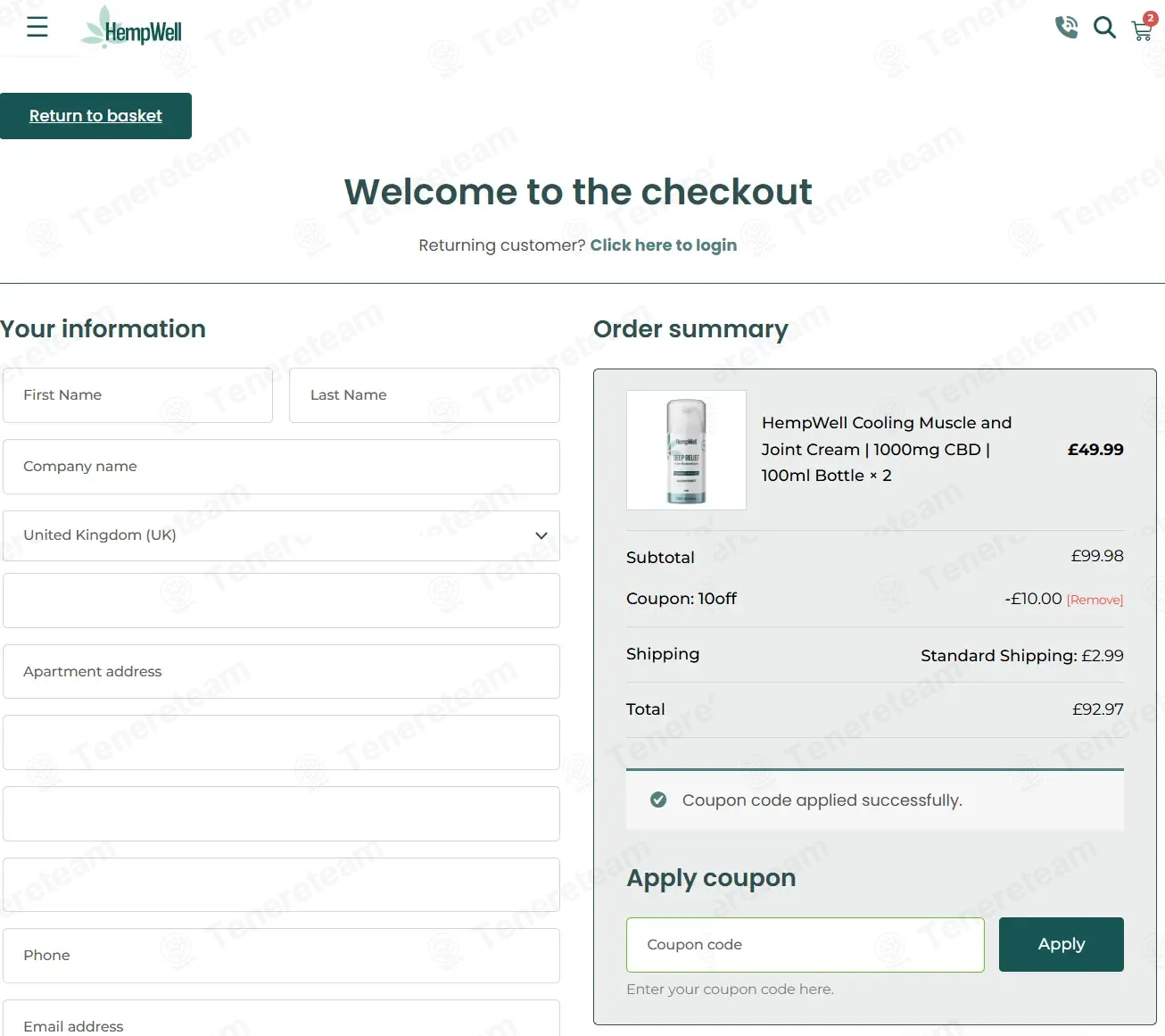Click here to login link
This screenshot has width=1165, height=1036.
tap(664, 245)
